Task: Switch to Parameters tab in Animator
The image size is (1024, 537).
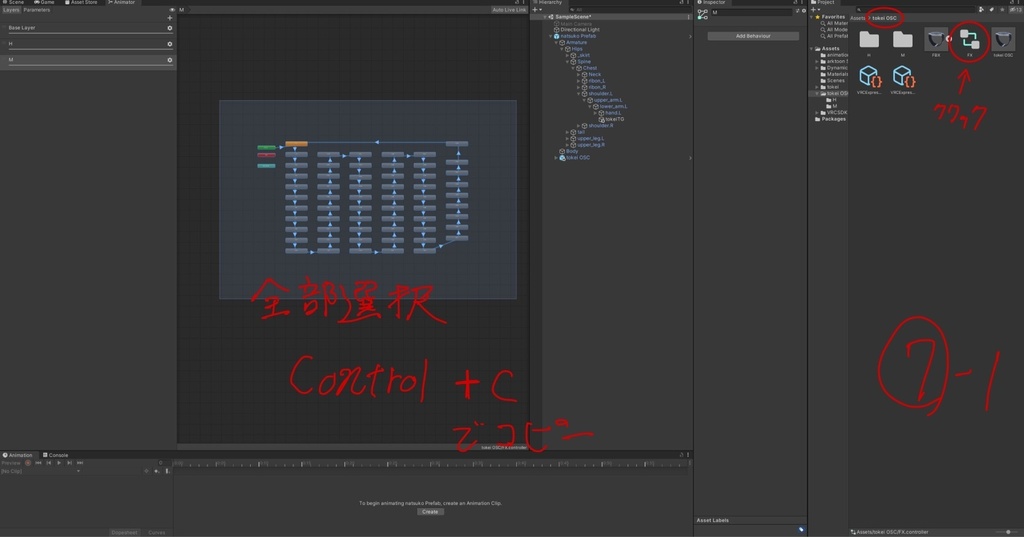Action: (37, 10)
